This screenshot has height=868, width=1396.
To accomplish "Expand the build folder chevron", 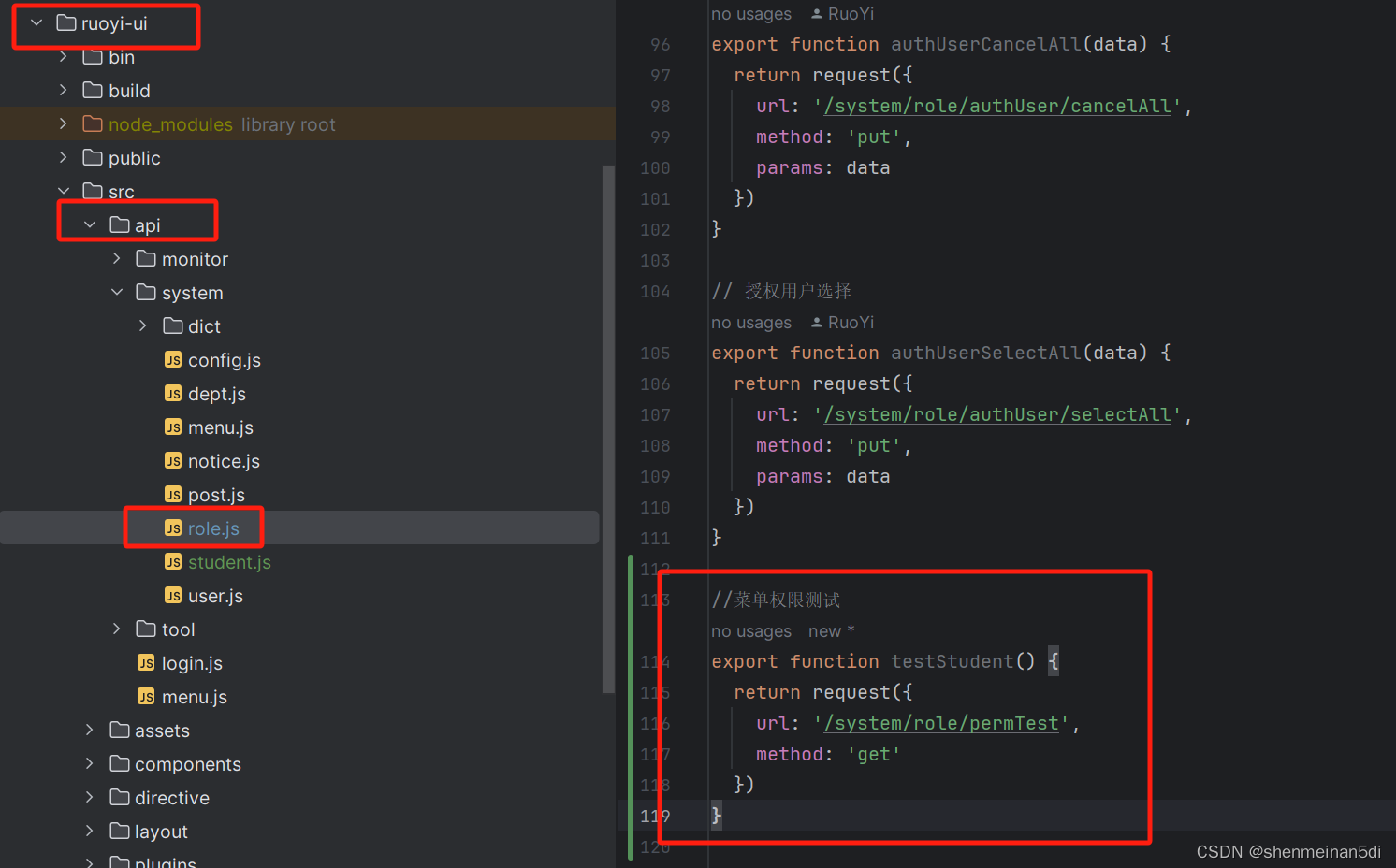I will (64, 90).
